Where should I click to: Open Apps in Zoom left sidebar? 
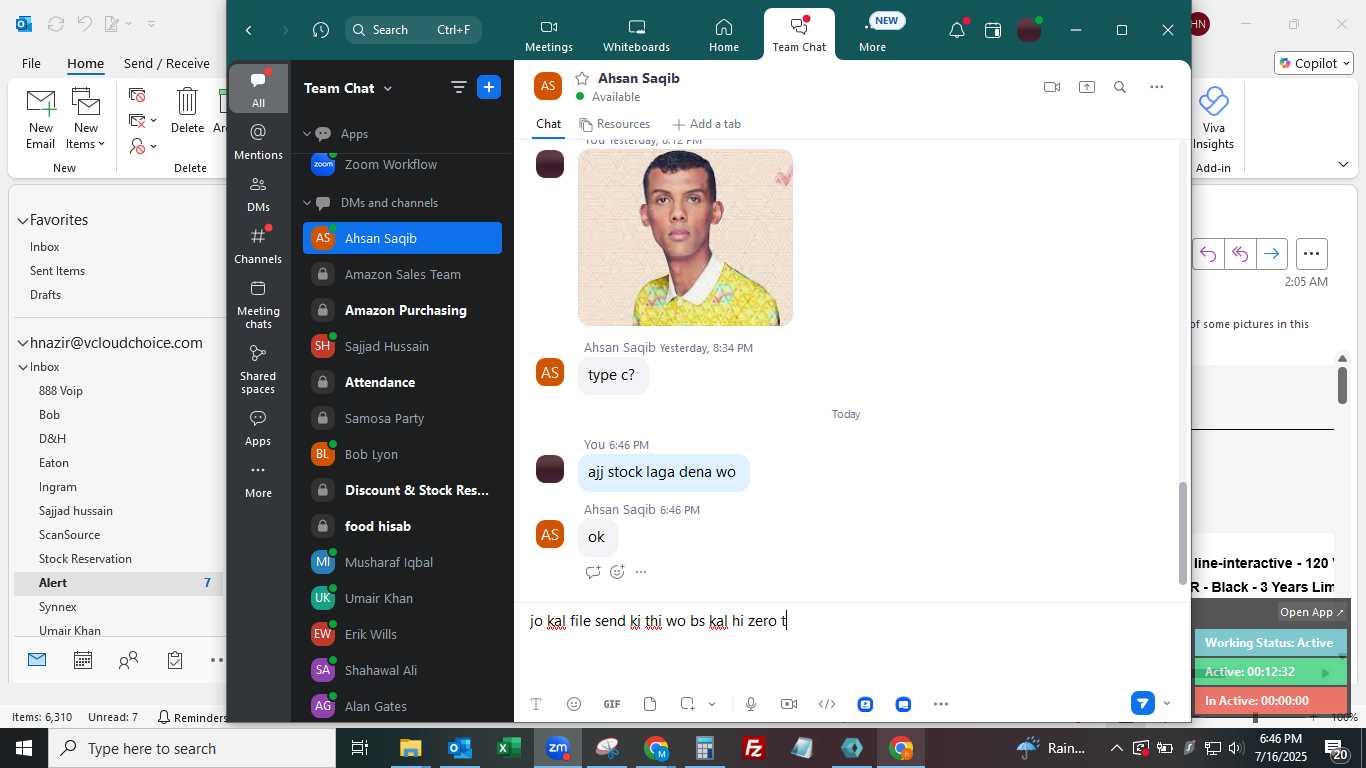[x=258, y=428]
